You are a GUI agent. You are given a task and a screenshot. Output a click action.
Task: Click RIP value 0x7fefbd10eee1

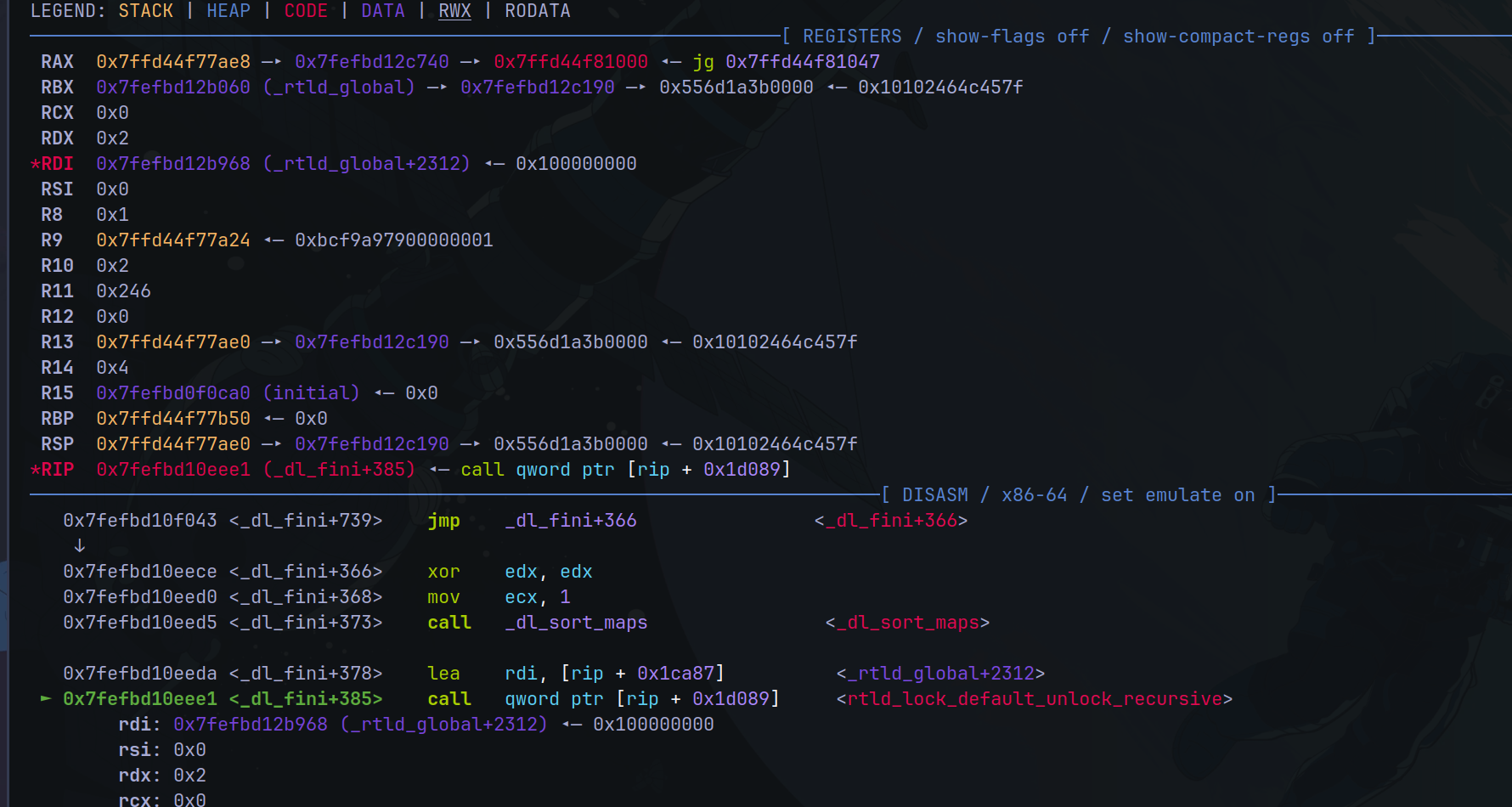point(173,470)
